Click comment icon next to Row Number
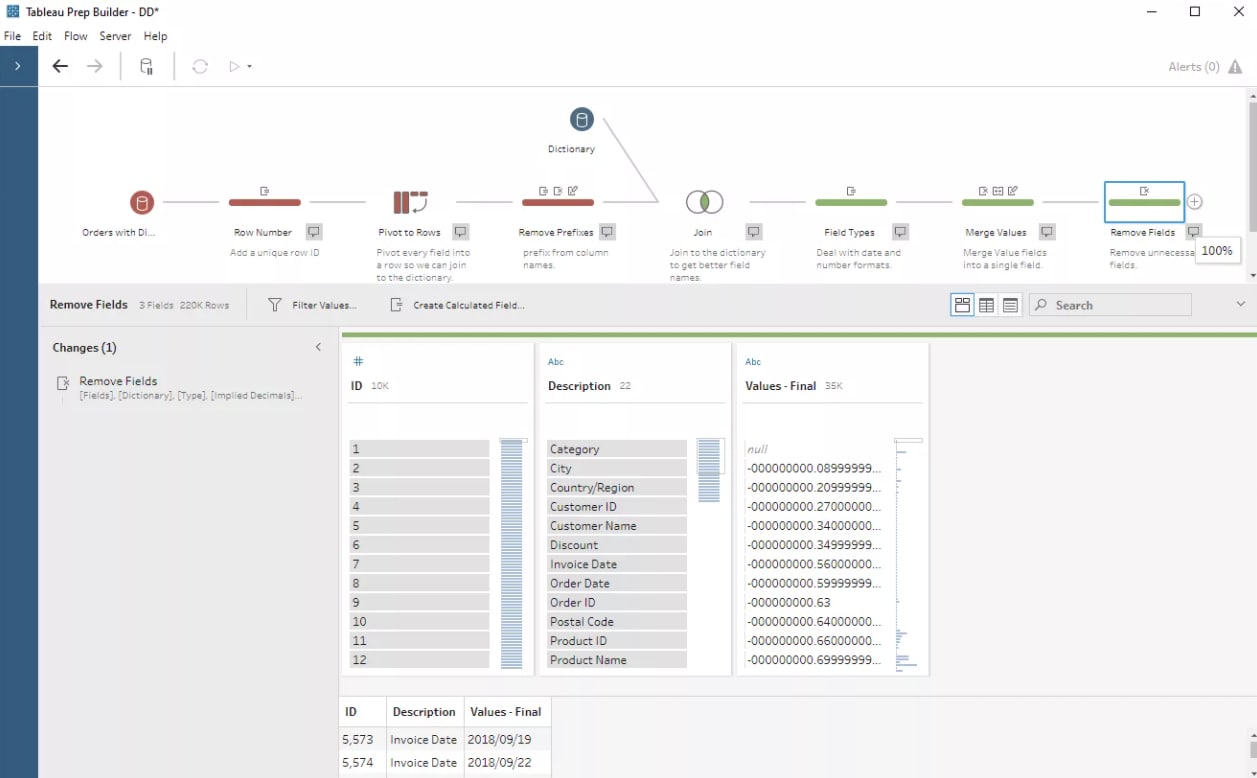Viewport: 1257px width, 778px height. coord(314,232)
